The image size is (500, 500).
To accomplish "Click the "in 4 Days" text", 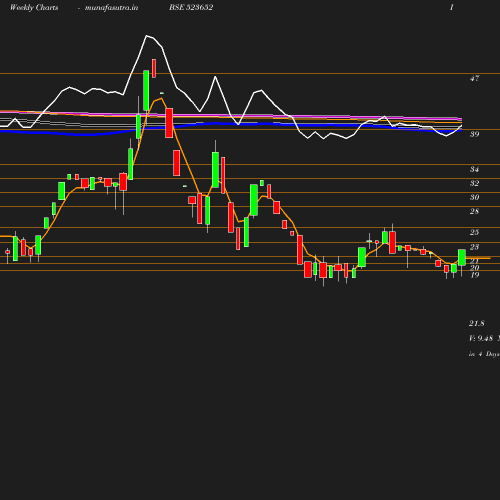I will (484, 354).
